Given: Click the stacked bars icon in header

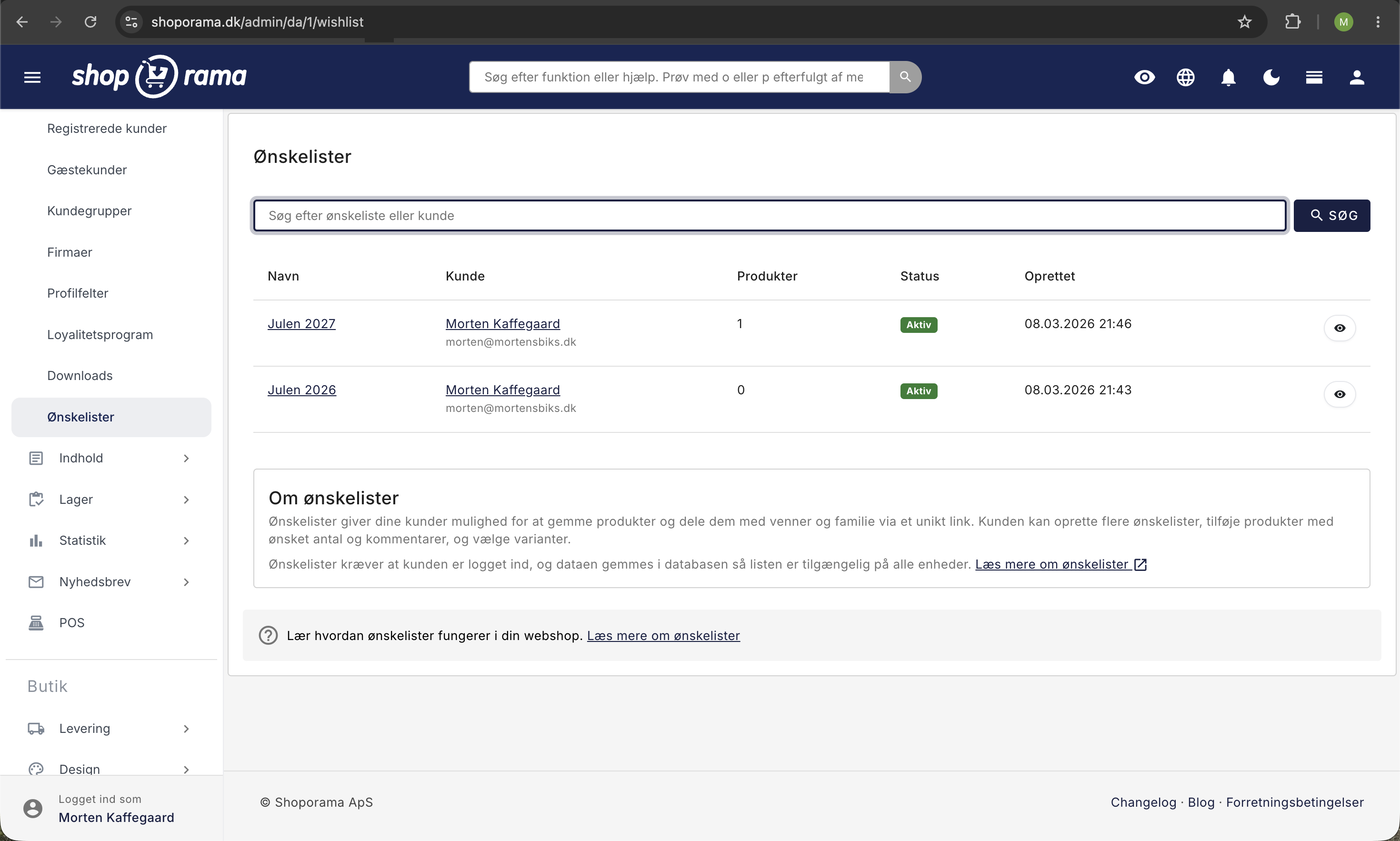Looking at the screenshot, I should (x=1314, y=77).
